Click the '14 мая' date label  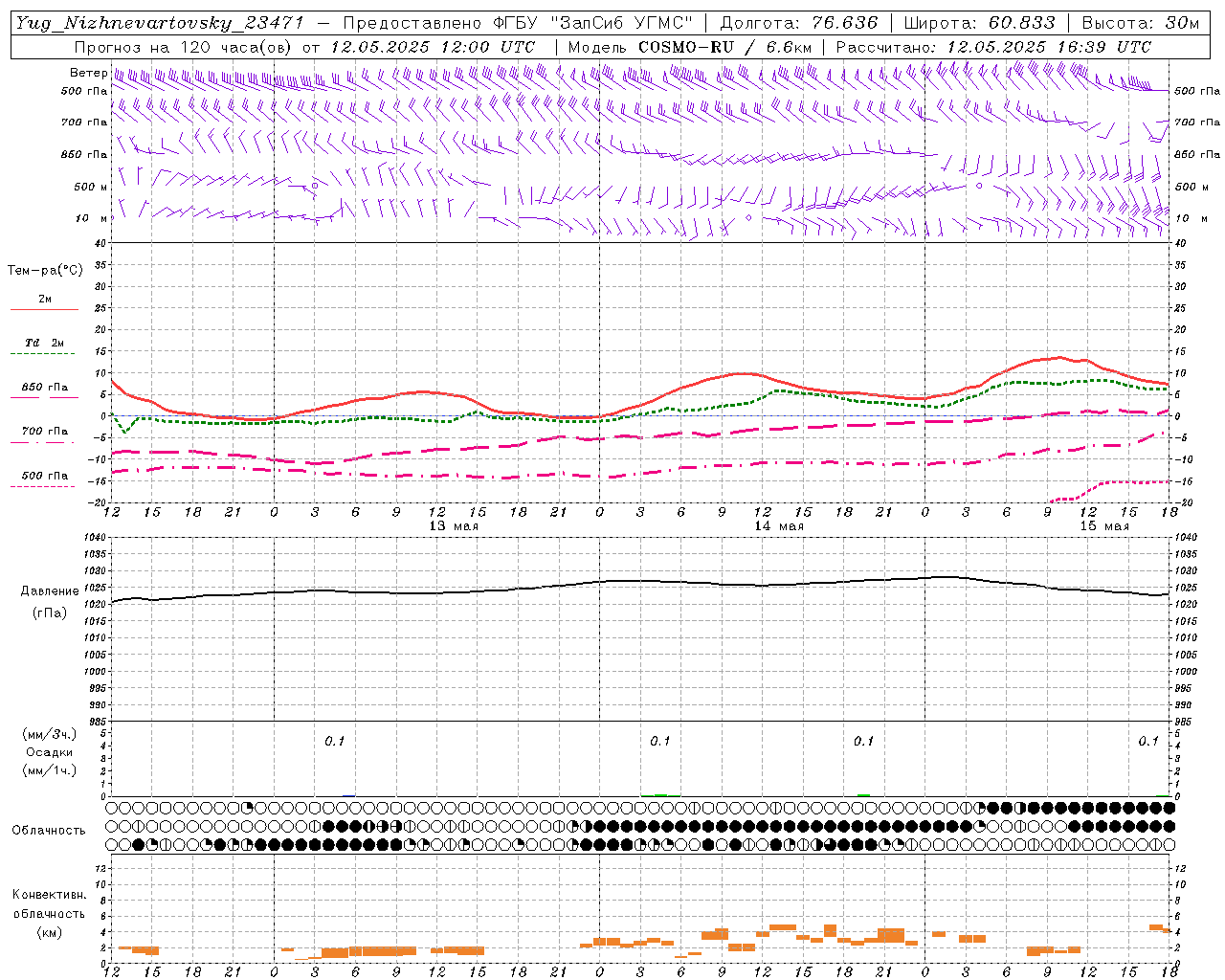click(779, 526)
